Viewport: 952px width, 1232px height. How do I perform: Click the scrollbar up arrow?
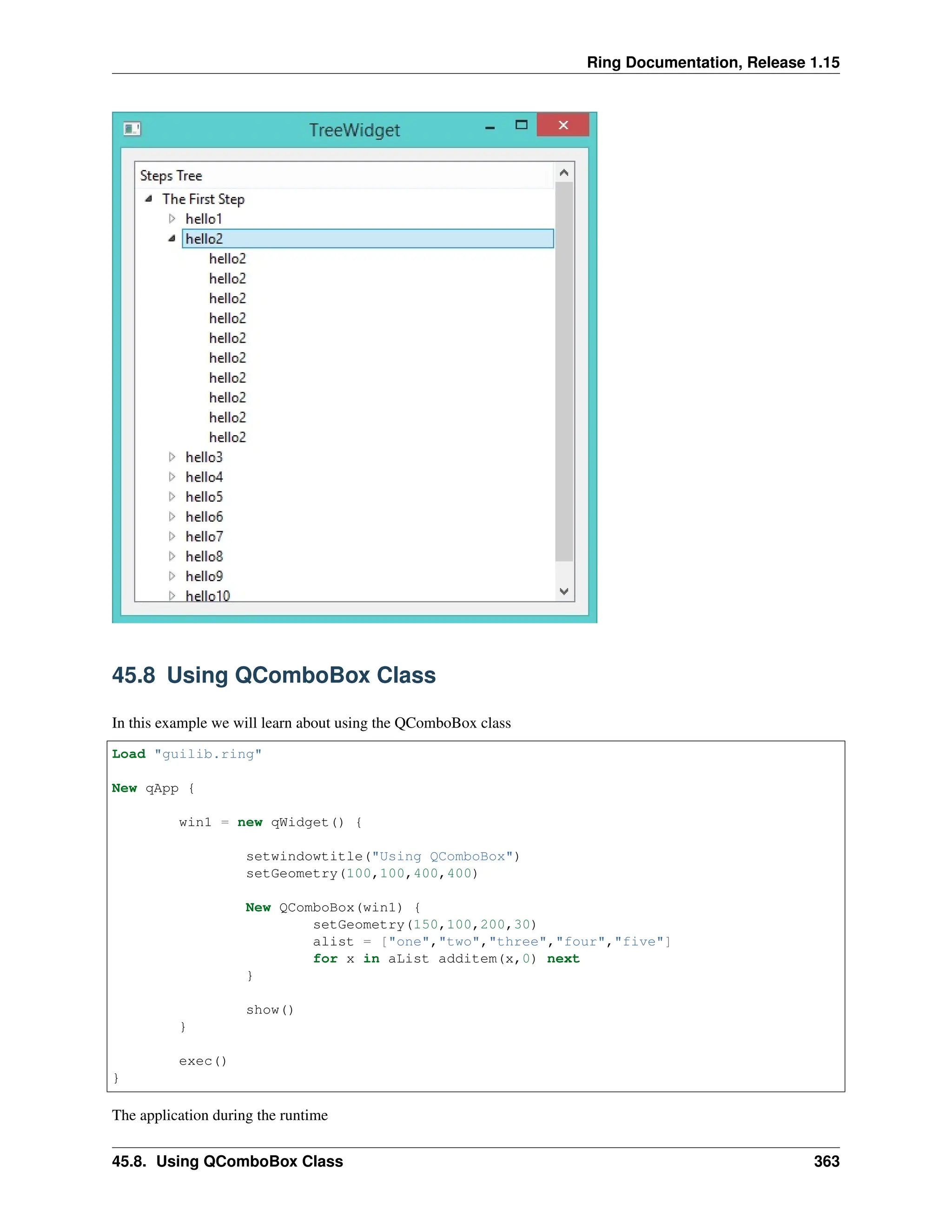click(564, 172)
